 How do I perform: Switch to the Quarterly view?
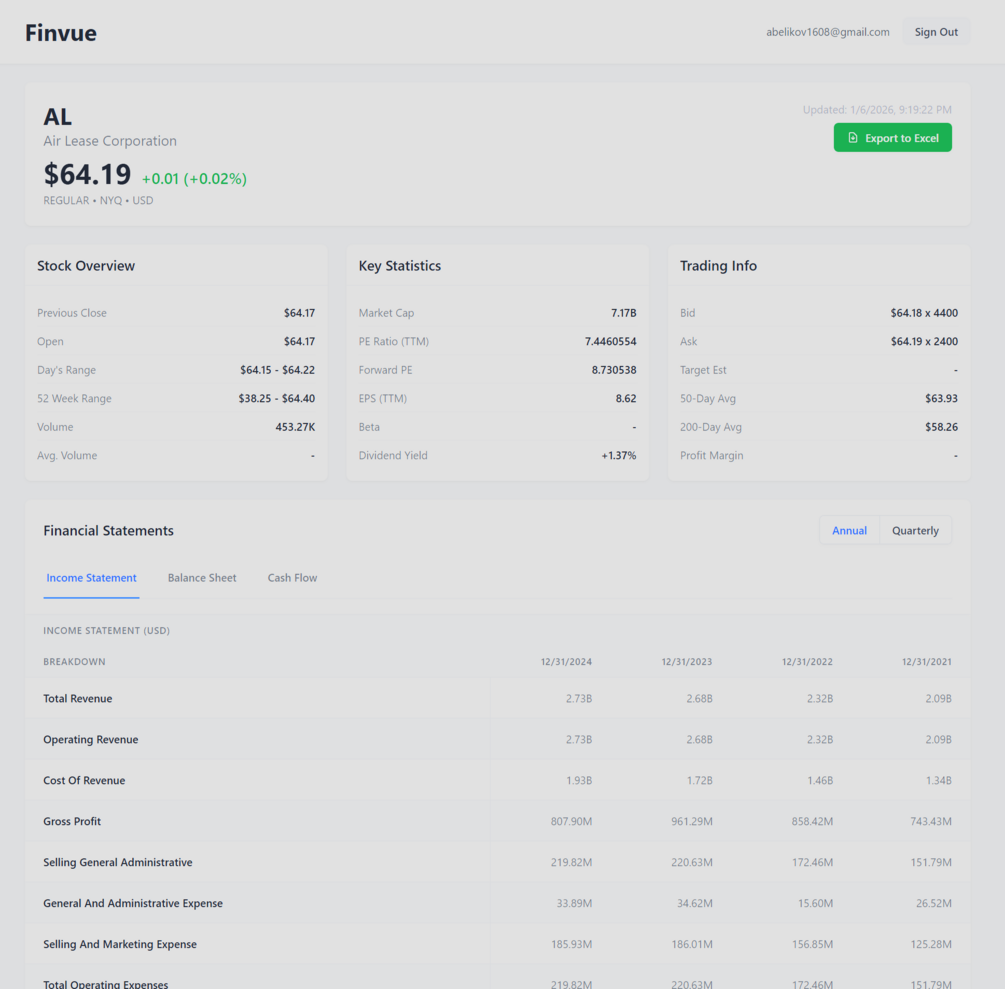pyautogui.click(x=915, y=531)
